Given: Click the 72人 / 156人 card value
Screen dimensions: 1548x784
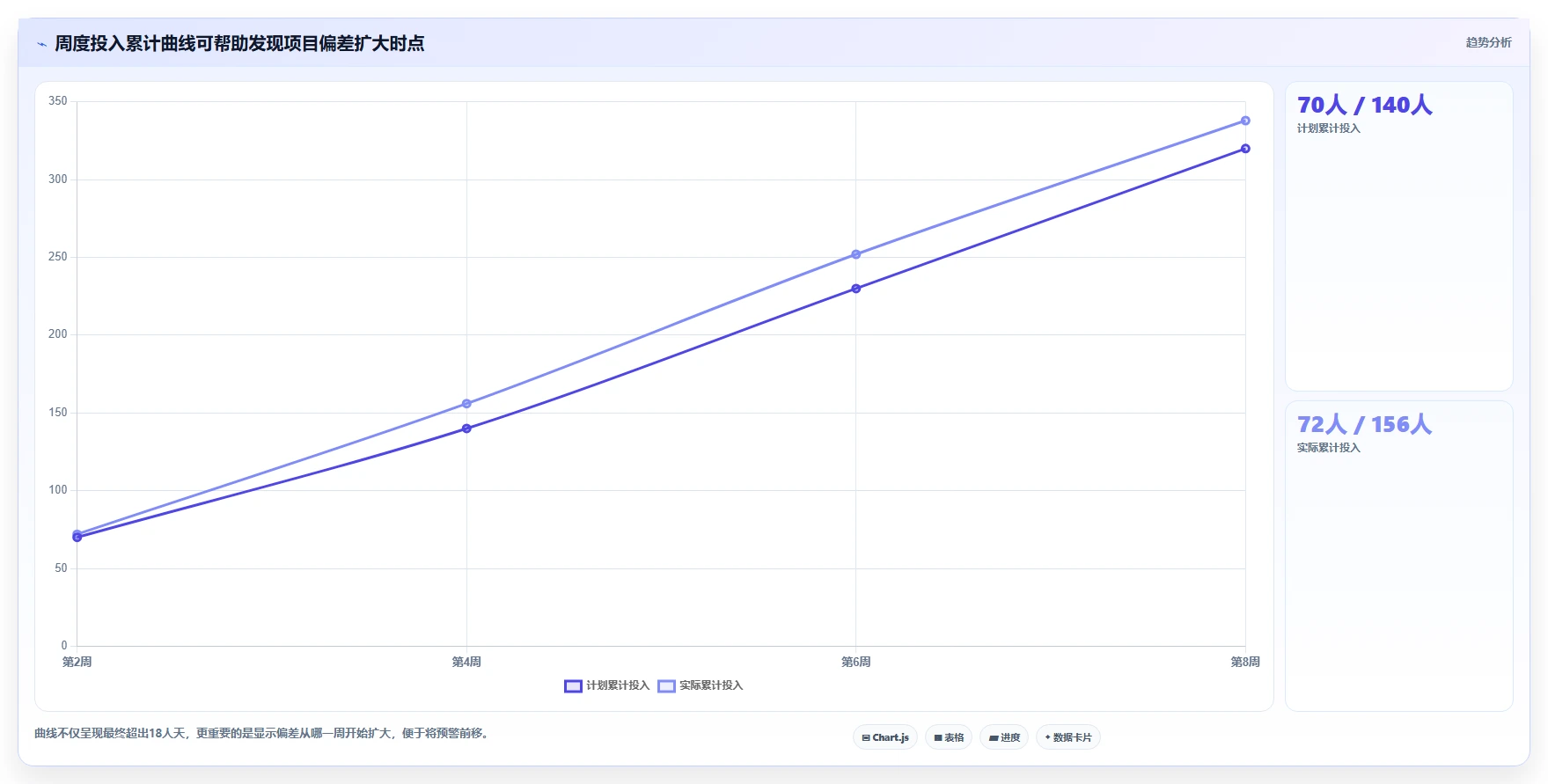Looking at the screenshot, I should 1365,425.
